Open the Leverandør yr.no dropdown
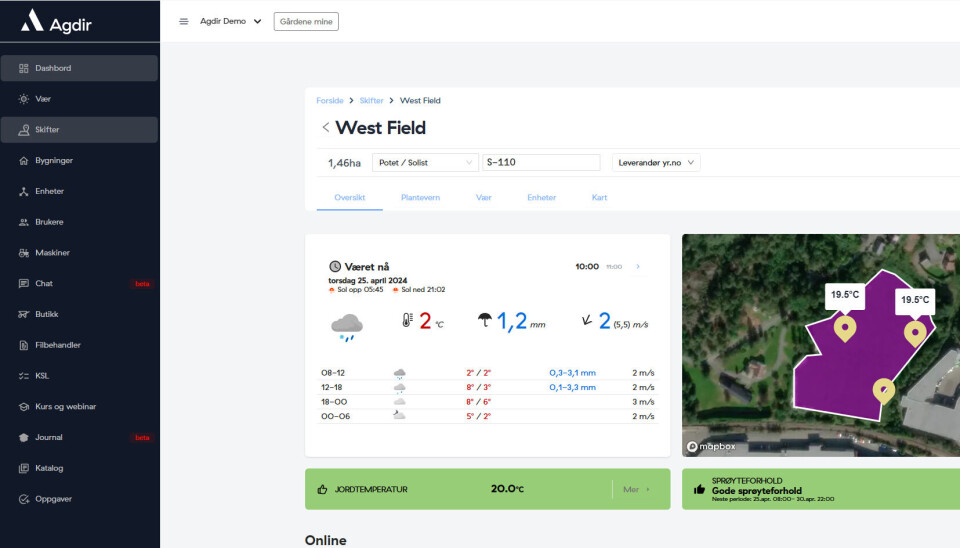The image size is (960, 548). click(x=656, y=162)
